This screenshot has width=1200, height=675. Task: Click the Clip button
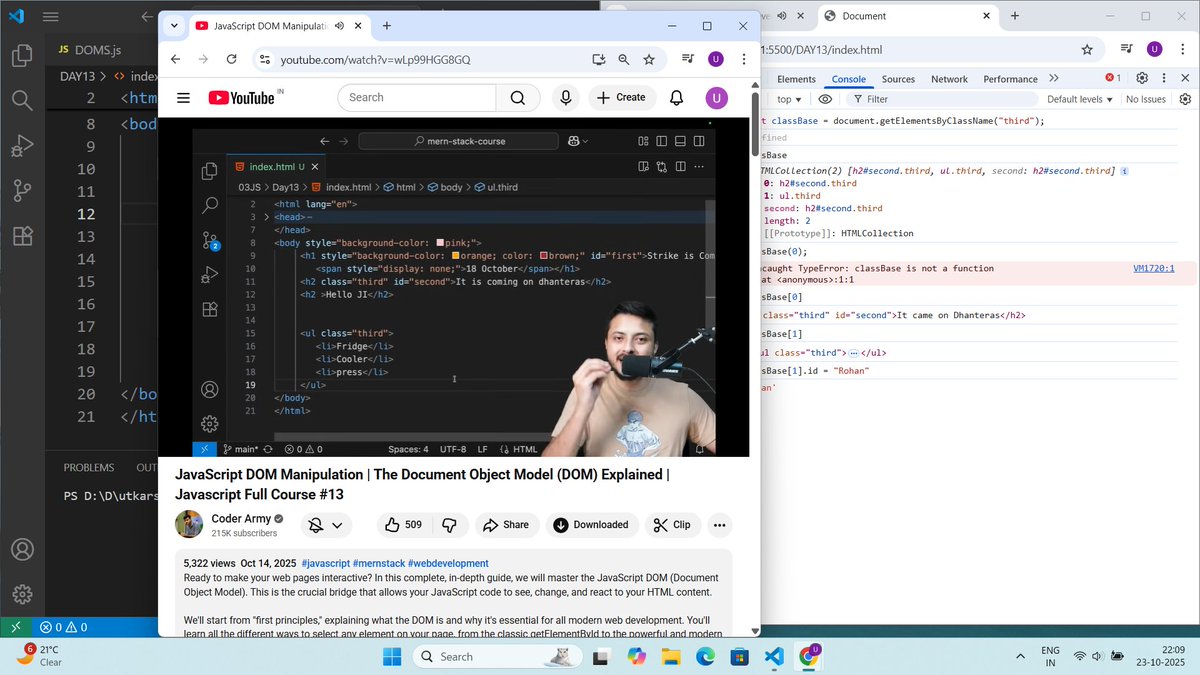672,524
